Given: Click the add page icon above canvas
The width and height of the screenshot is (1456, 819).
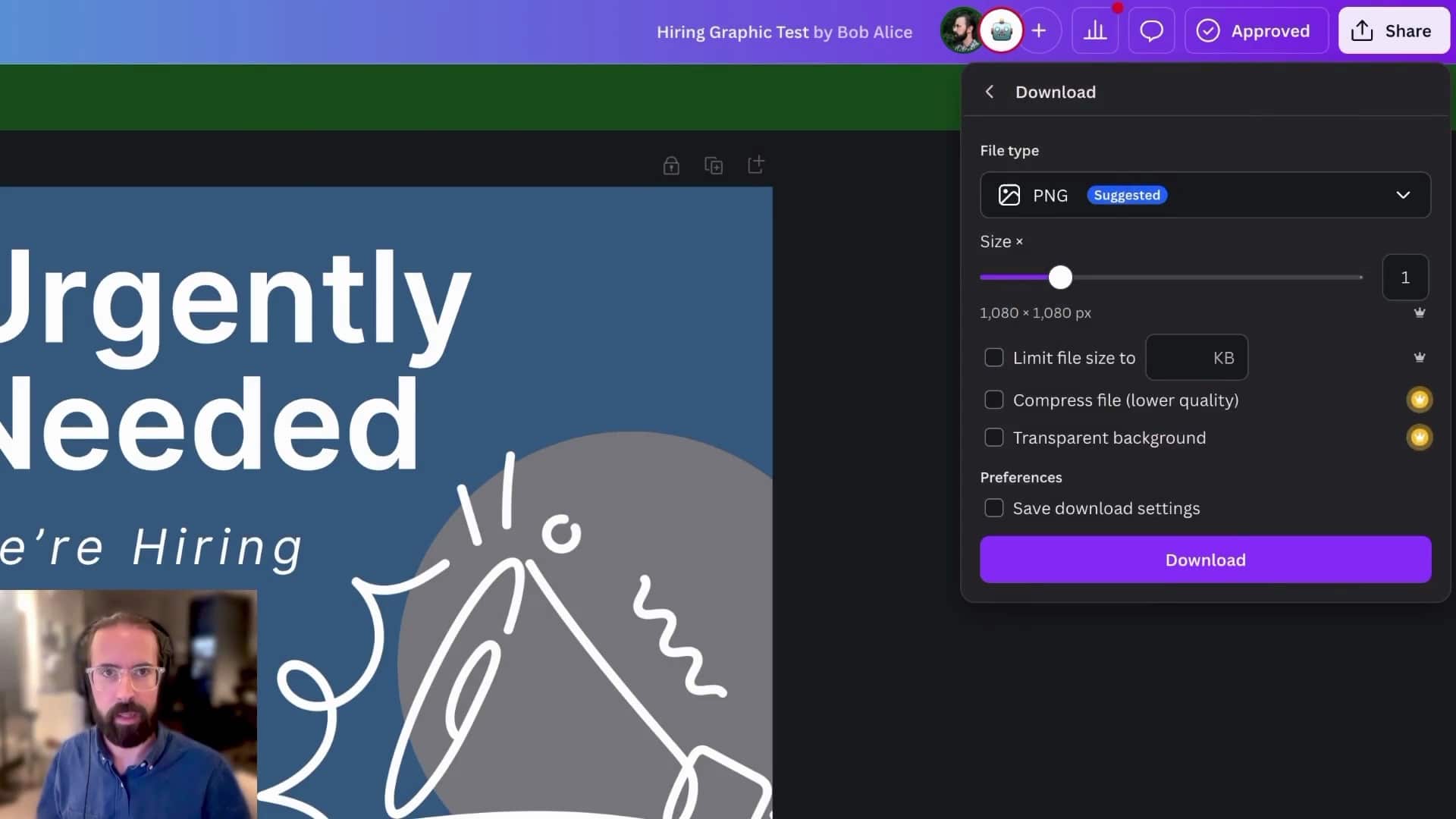Looking at the screenshot, I should click(756, 165).
